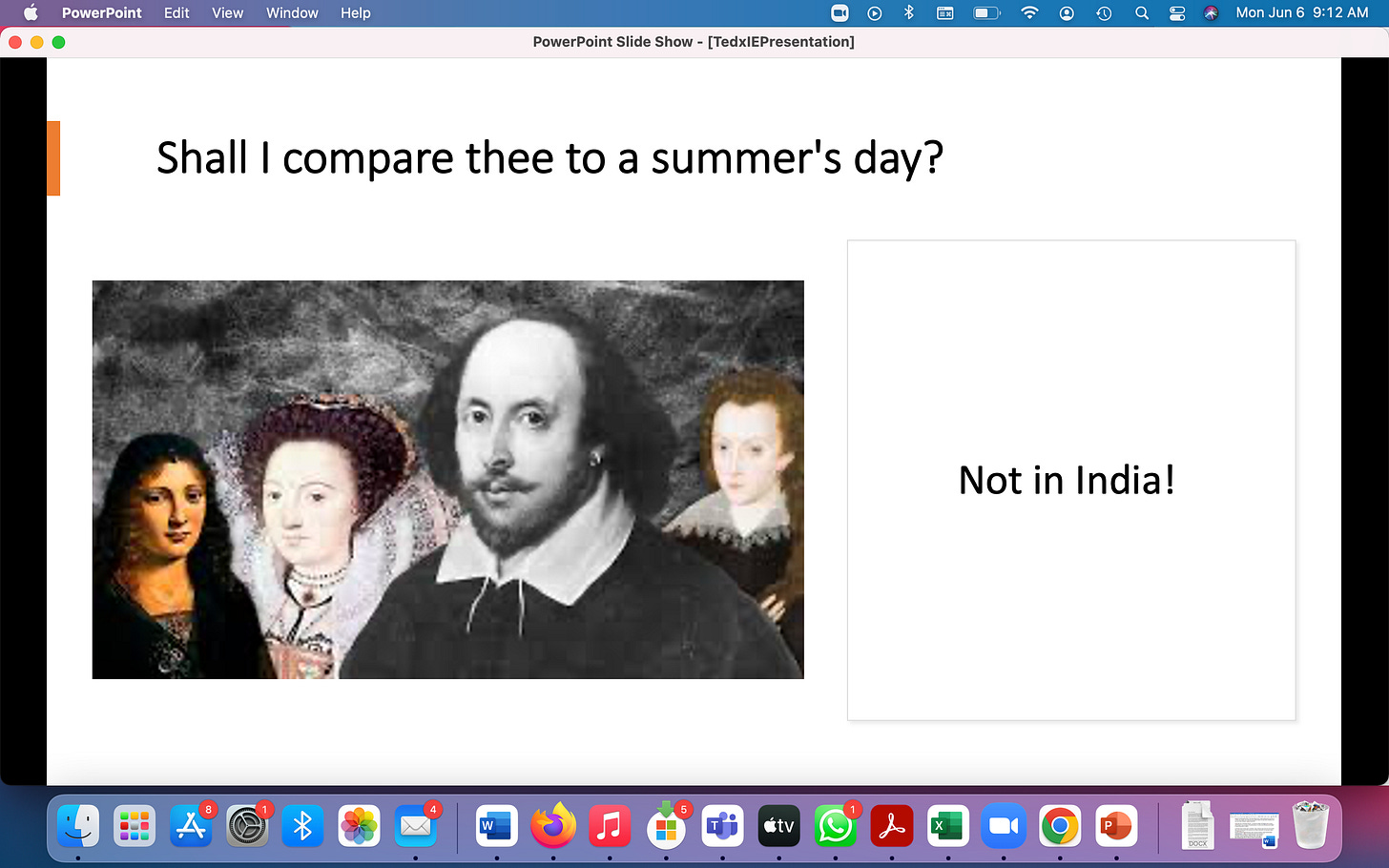Launch Microsoft Word from the Dock

pyautogui.click(x=497, y=825)
